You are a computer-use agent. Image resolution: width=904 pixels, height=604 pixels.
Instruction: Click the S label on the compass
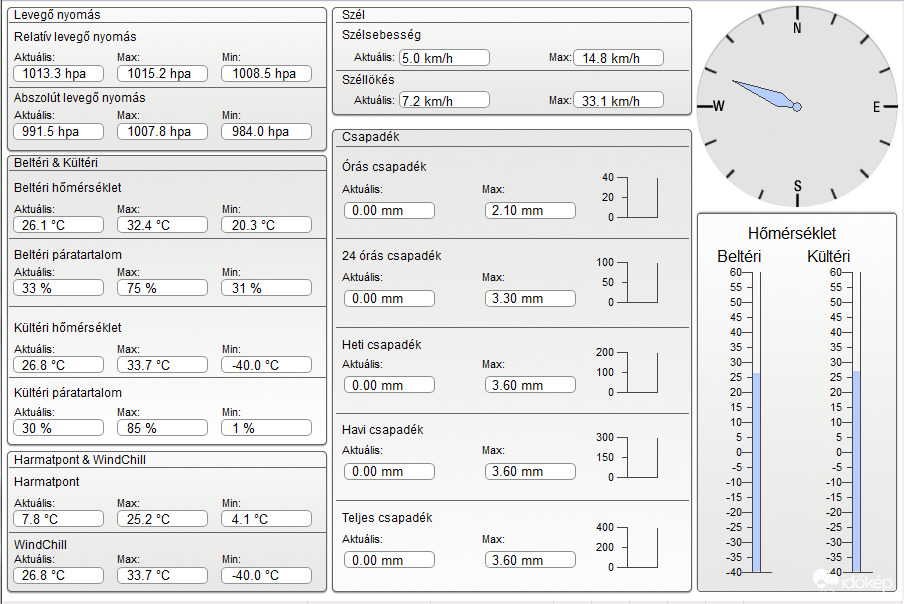[x=797, y=186]
